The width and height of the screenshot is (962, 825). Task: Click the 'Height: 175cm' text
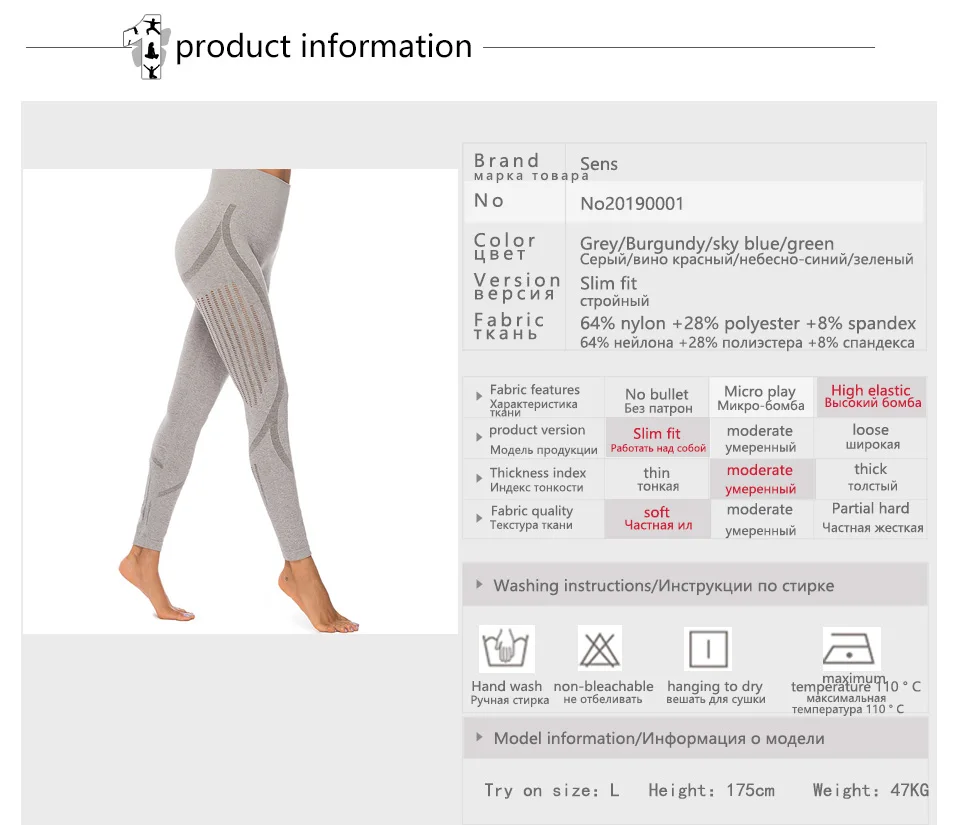pyautogui.click(x=711, y=790)
